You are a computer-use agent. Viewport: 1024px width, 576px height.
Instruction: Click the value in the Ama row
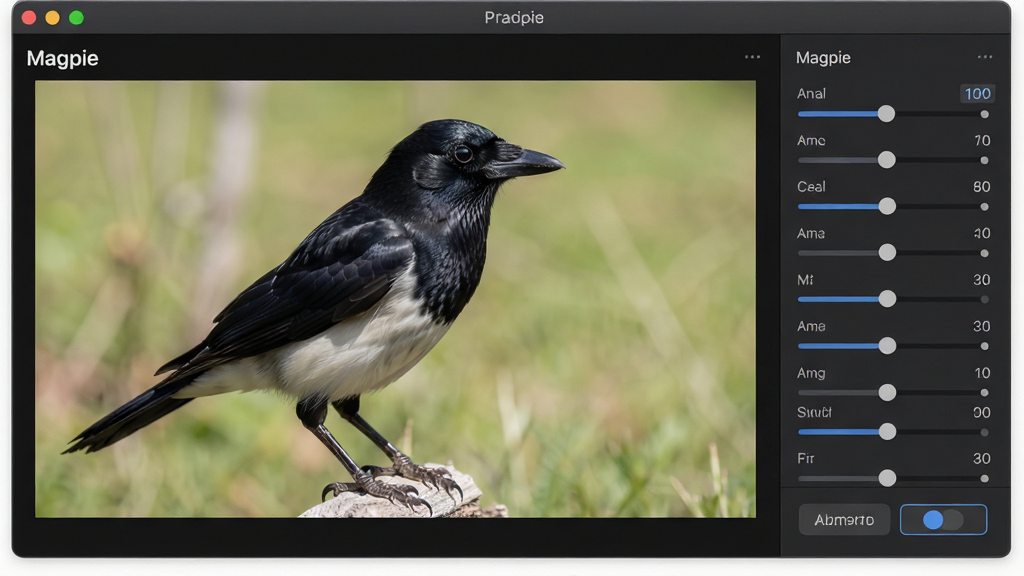click(x=982, y=233)
